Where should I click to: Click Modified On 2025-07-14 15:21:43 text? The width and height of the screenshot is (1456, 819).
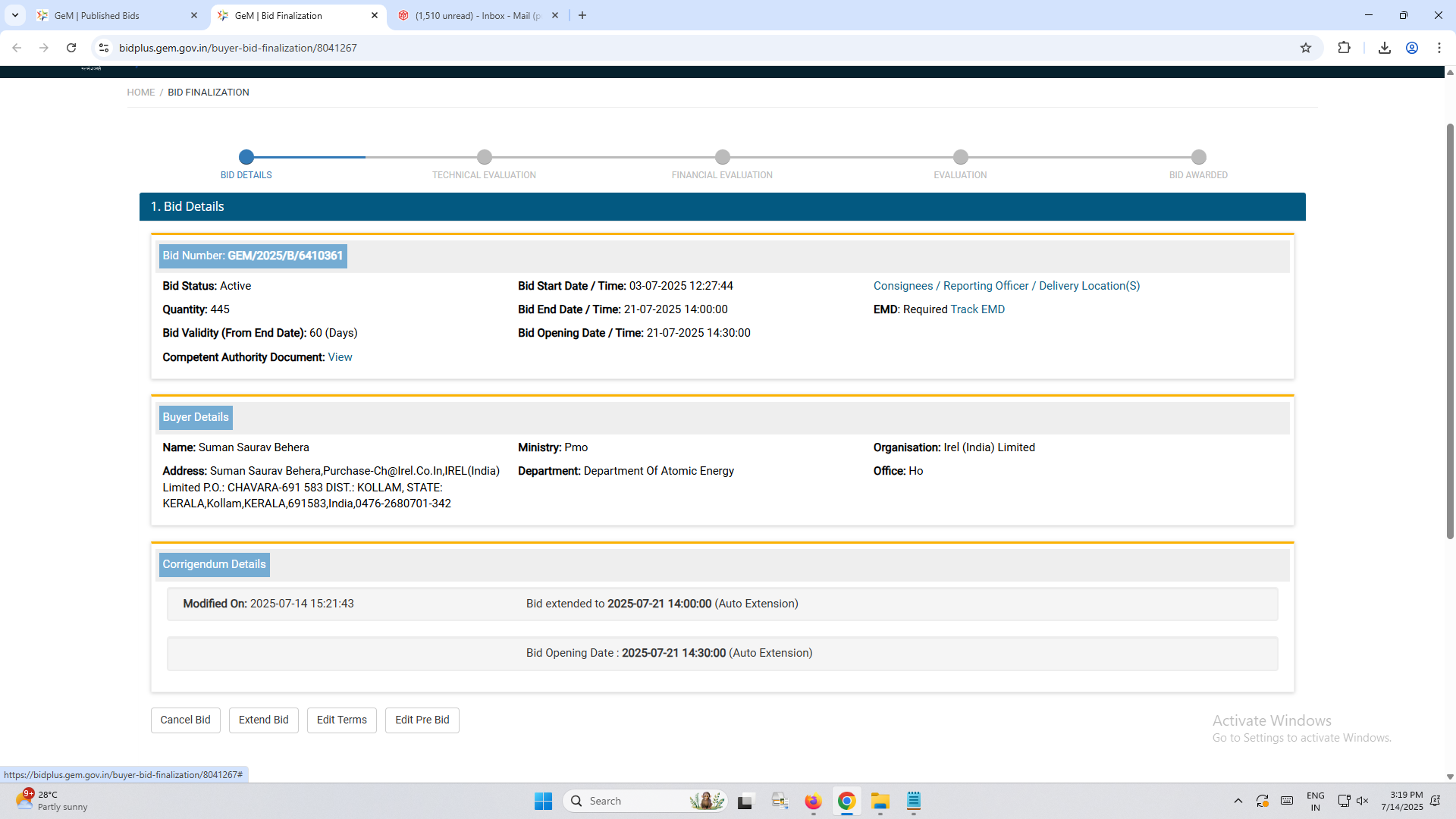coord(268,604)
